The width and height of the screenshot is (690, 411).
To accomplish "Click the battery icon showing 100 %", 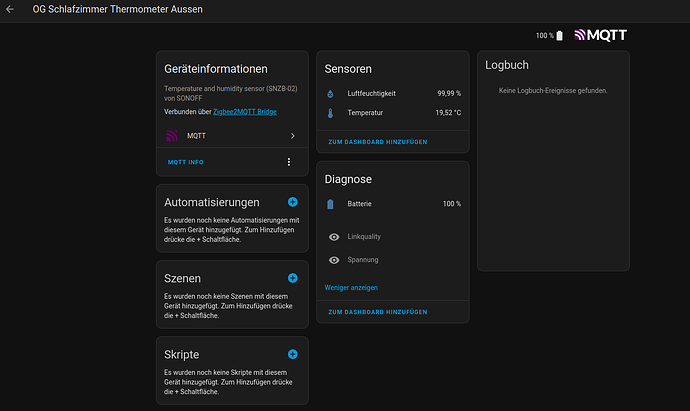I will [x=559, y=36].
